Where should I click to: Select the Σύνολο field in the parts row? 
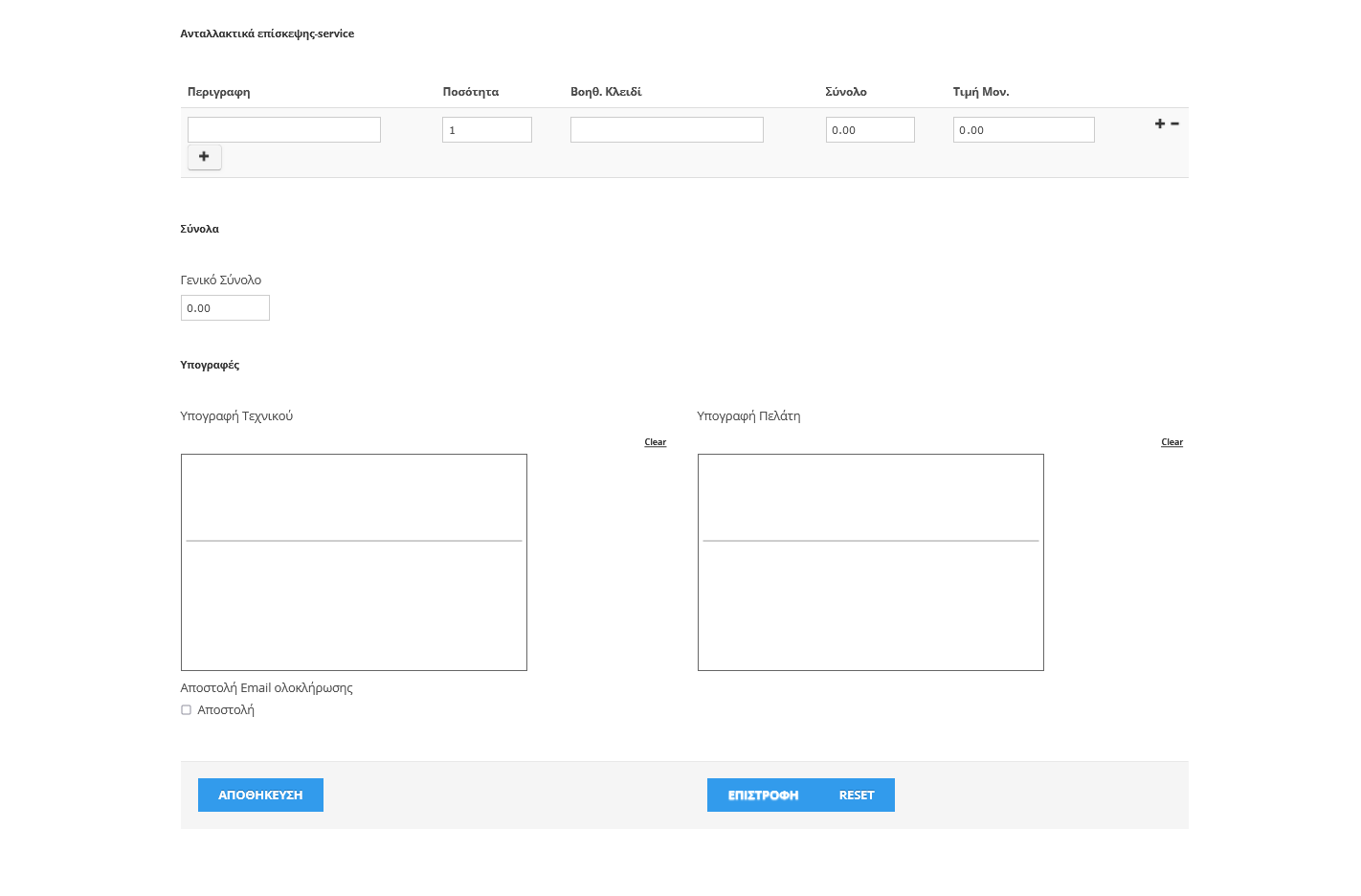coord(869,130)
